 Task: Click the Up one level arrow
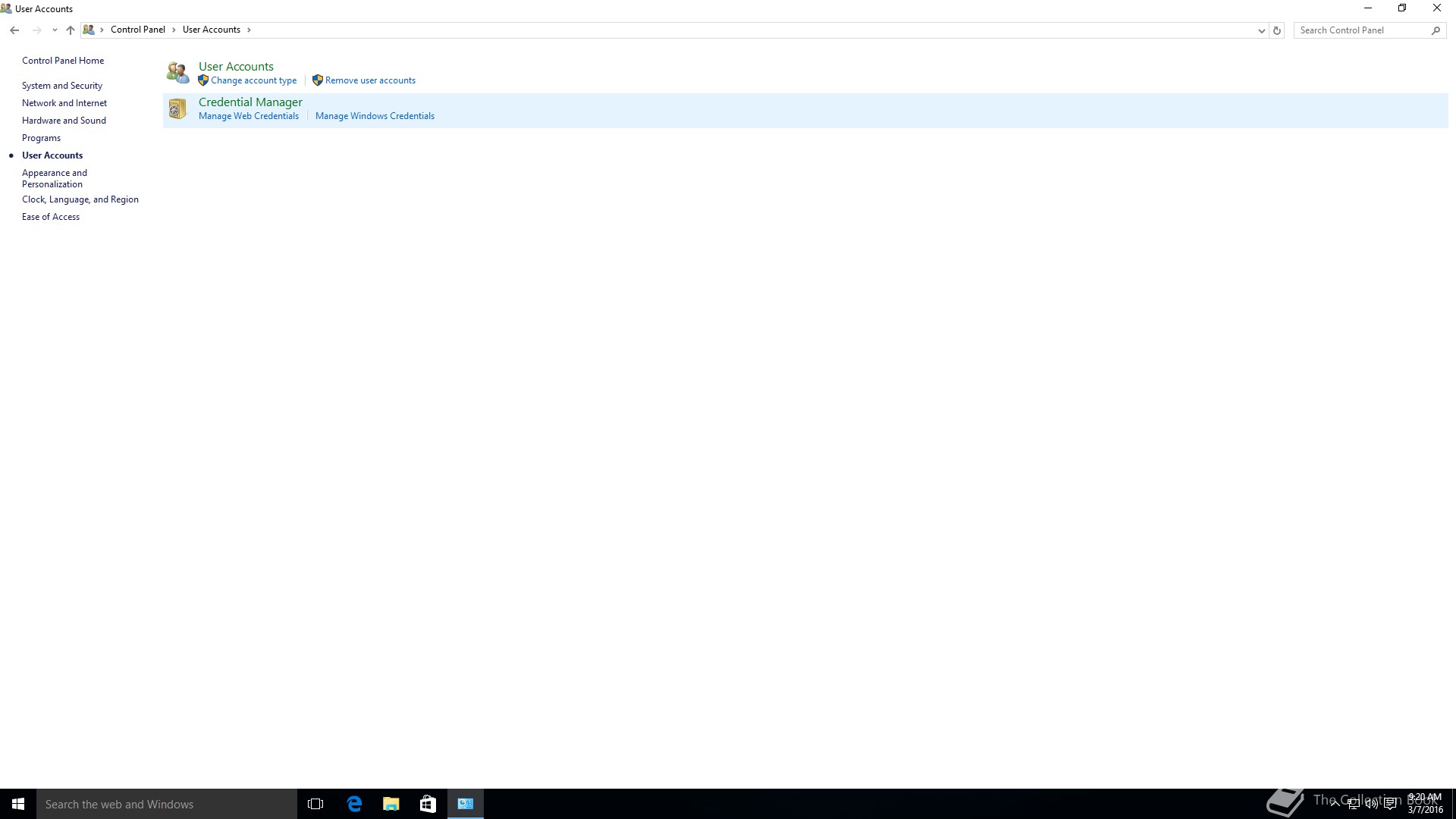coord(71,30)
